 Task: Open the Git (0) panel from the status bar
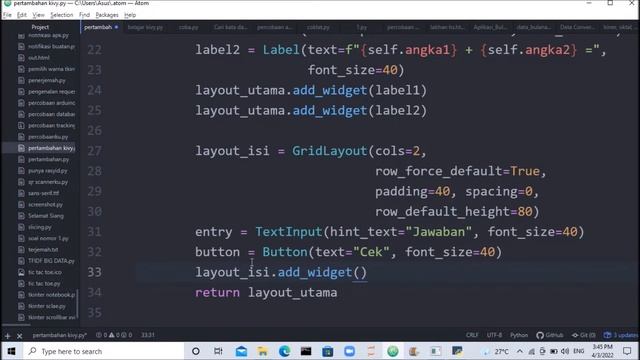(584, 335)
